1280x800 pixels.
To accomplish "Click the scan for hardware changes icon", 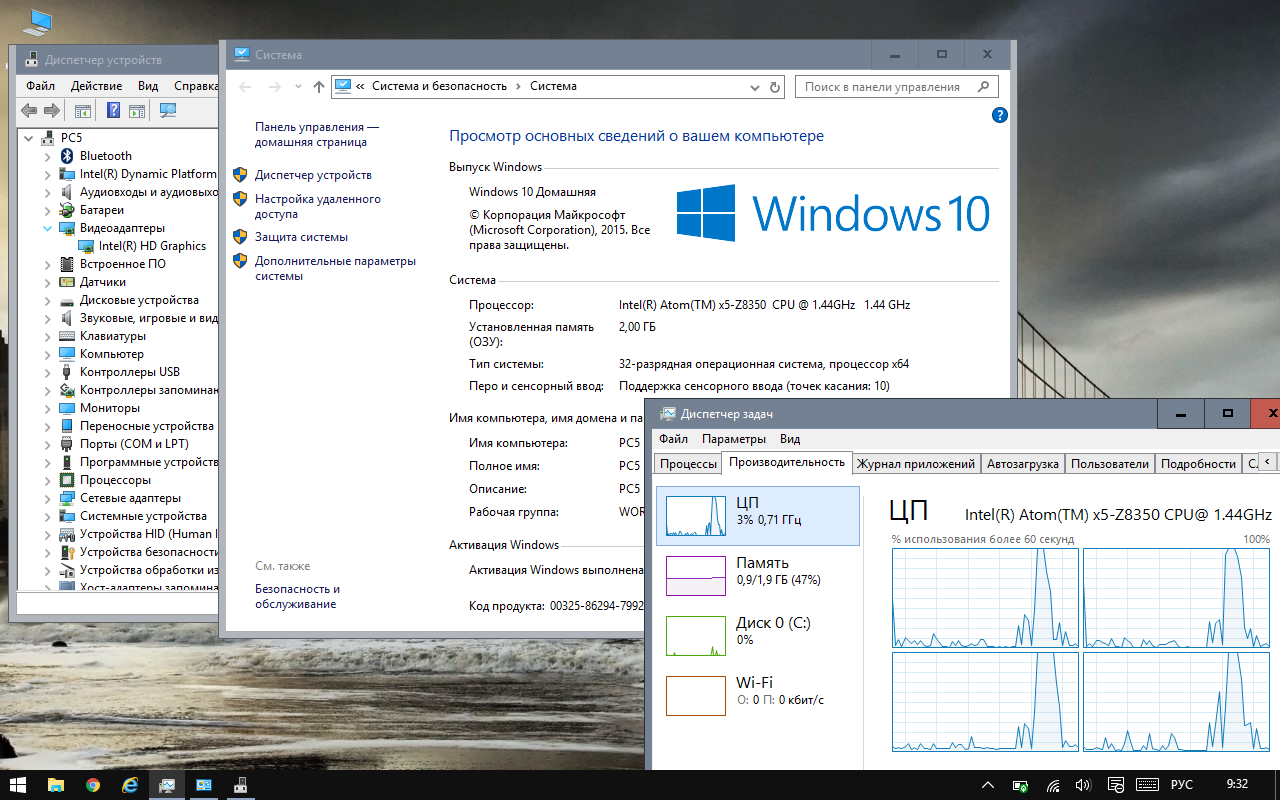I will pyautogui.click(x=168, y=111).
